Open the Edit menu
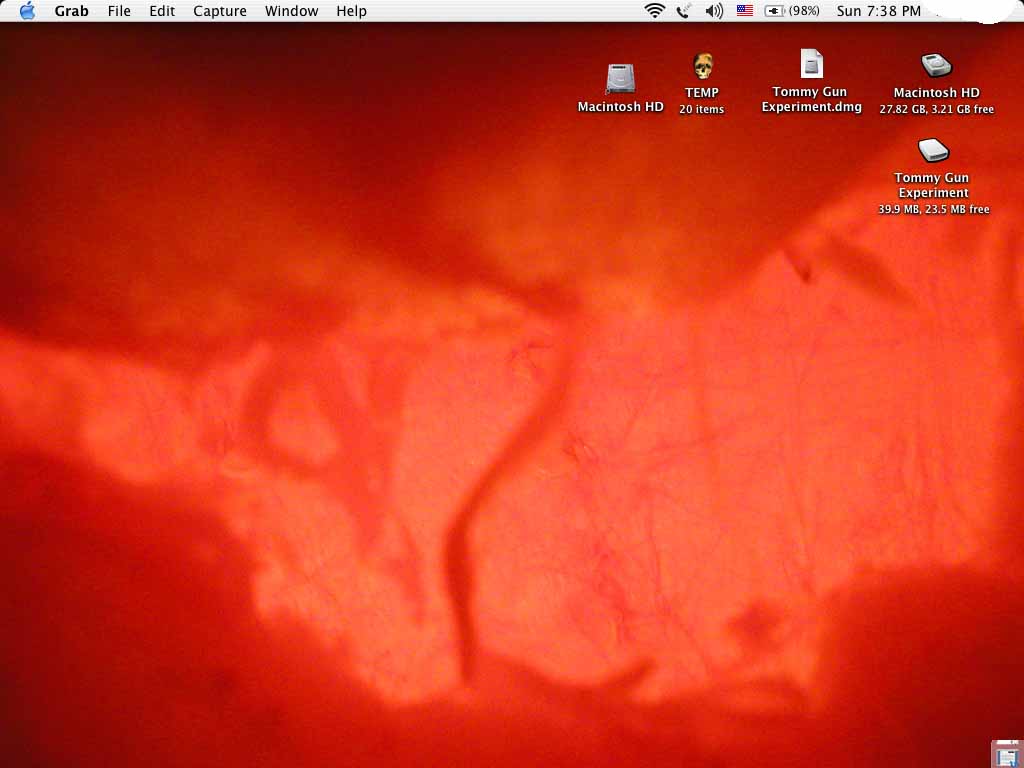 pyautogui.click(x=162, y=11)
